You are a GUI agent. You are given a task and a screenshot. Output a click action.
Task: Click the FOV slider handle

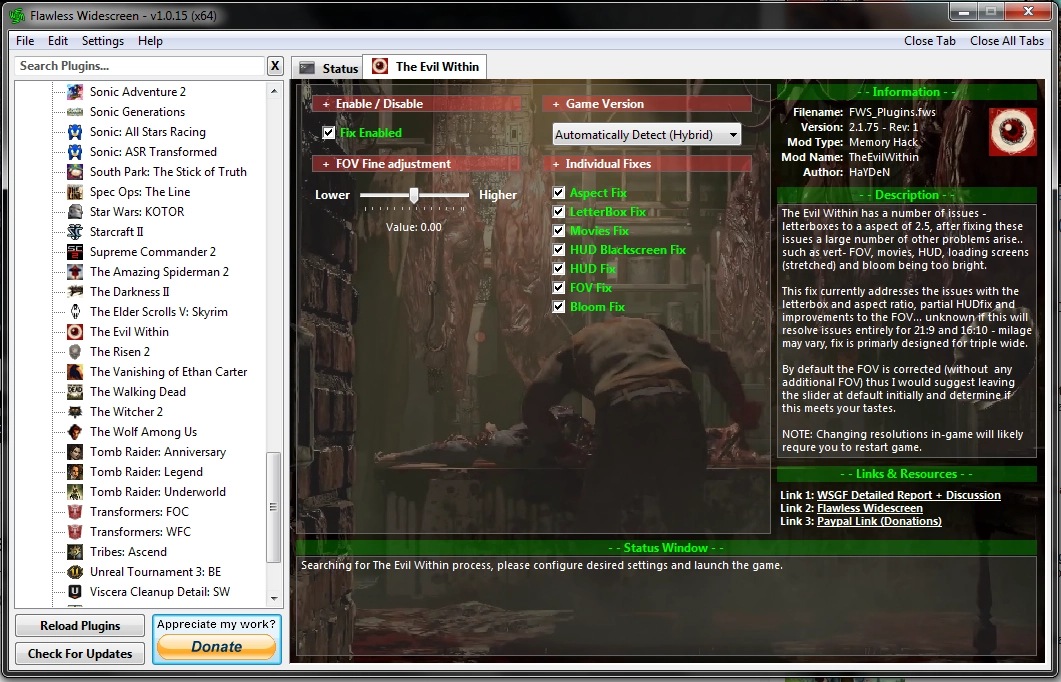(x=413, y=195)
